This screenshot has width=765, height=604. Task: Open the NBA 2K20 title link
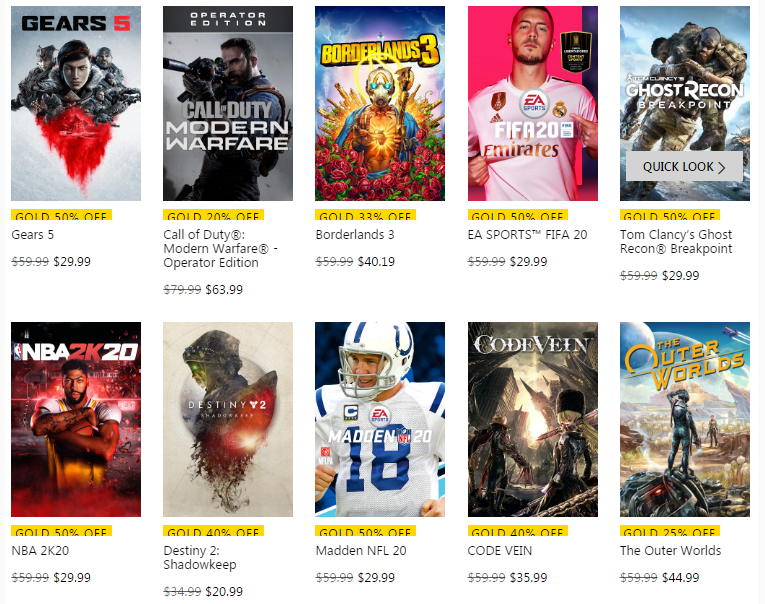coord(40,550)
